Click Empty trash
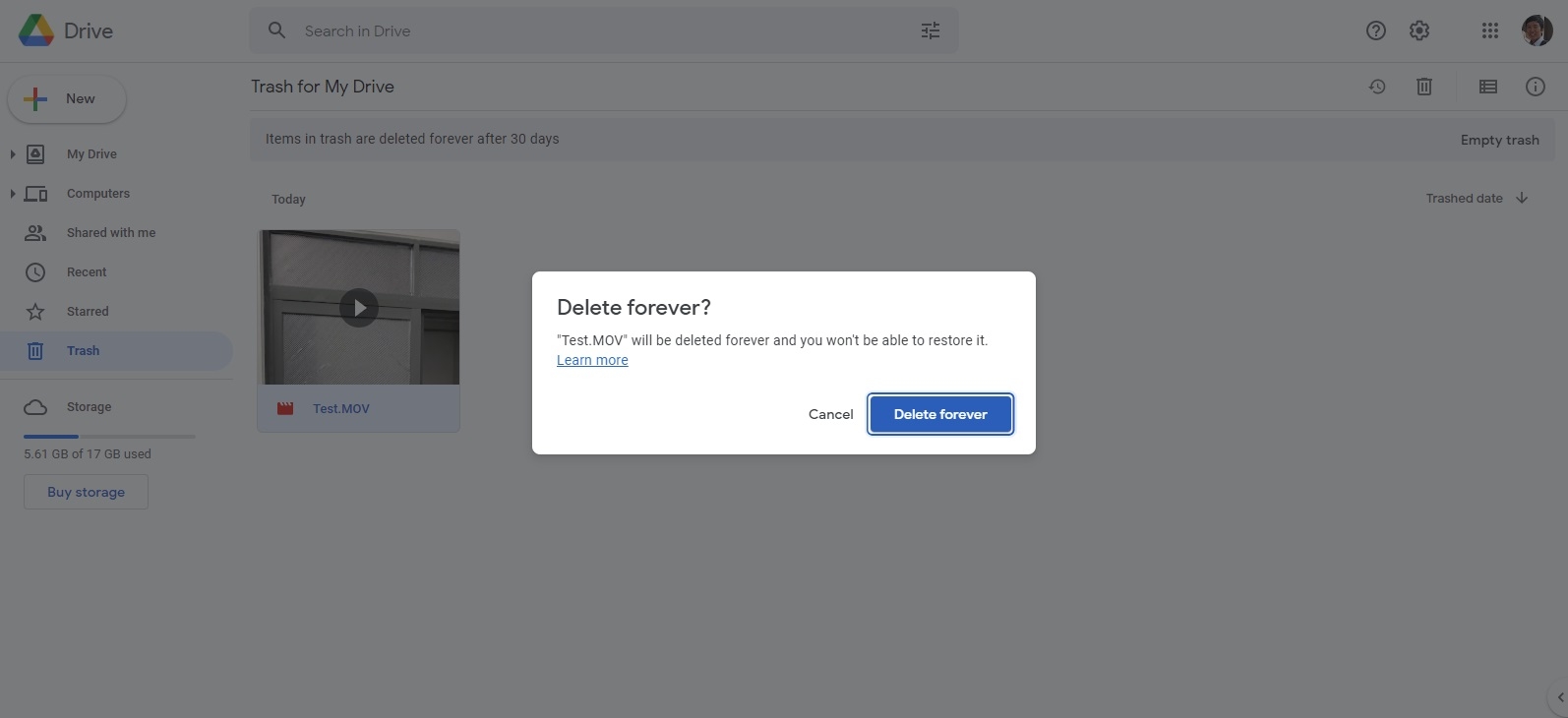Viewport: 1568px width, 718px height. [1500, 140]
